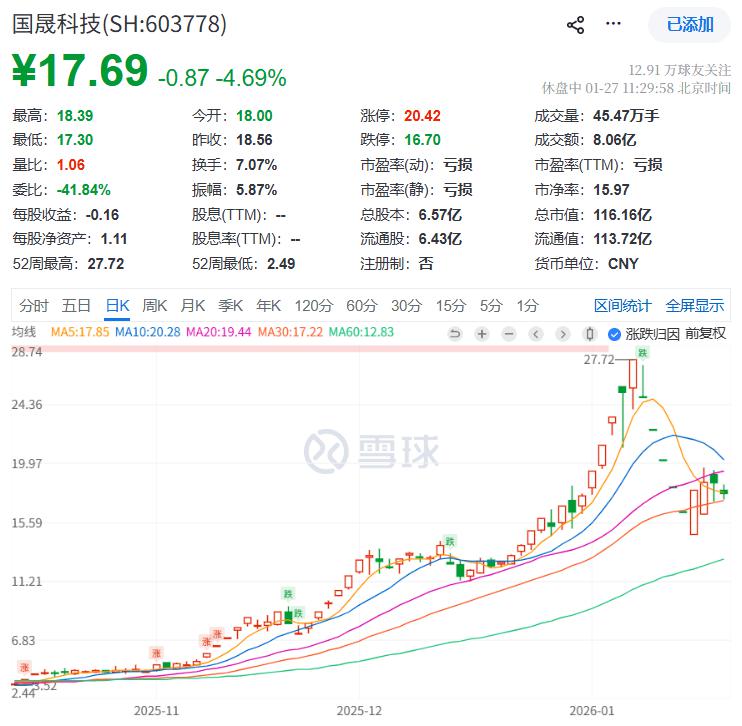The height and width of the screenshot is (726, 742).
Task: Toggle the MA5 moving average indicator label
Action: (x=80, y=332)
